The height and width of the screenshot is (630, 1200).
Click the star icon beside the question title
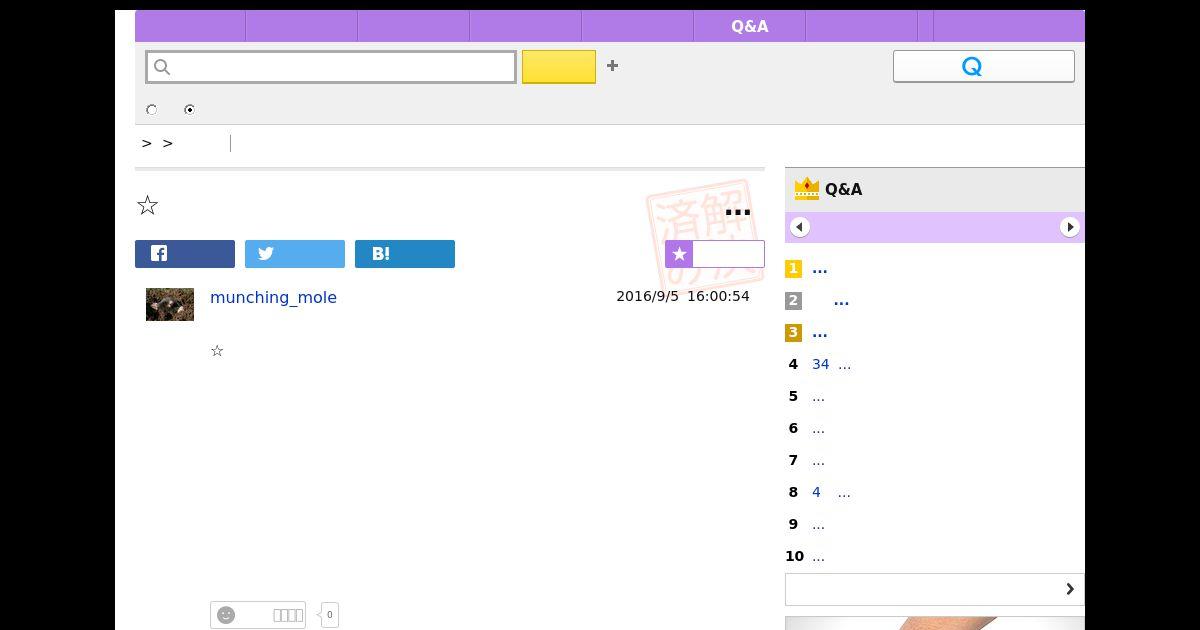tap(147, 205)
